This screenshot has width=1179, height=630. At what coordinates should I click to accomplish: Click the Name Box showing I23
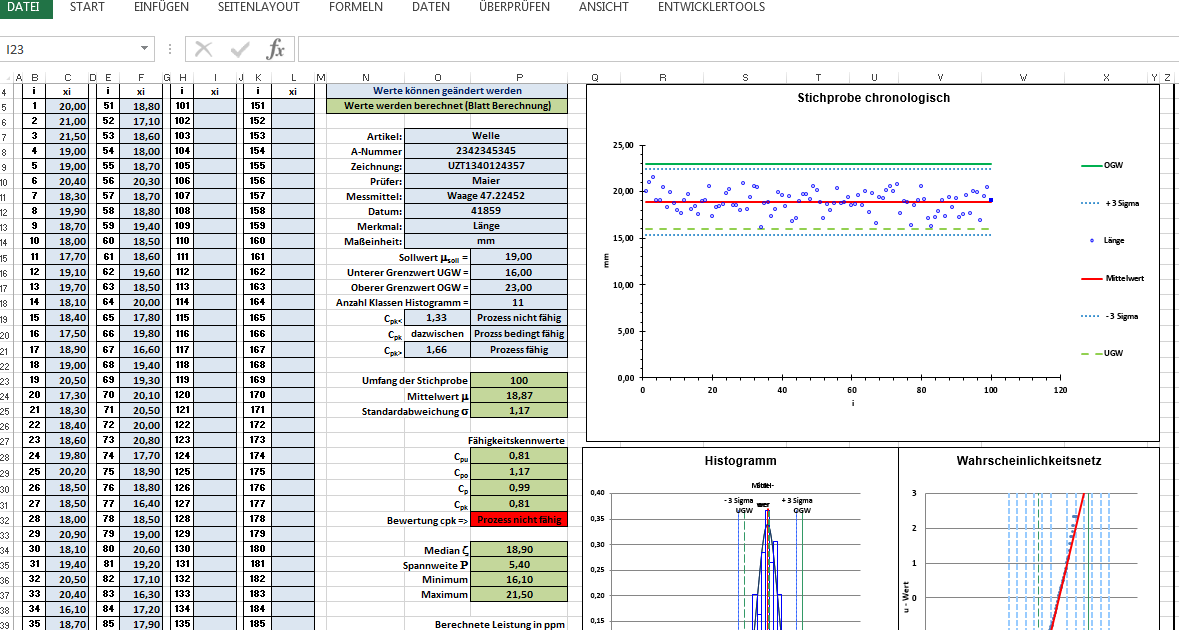click(x=68, y=50)
